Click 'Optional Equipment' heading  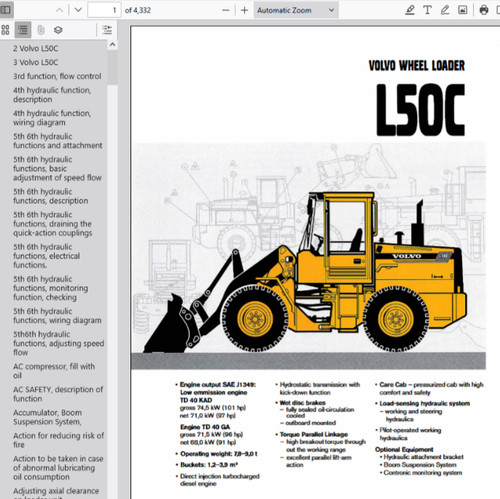tap(404, 449)
